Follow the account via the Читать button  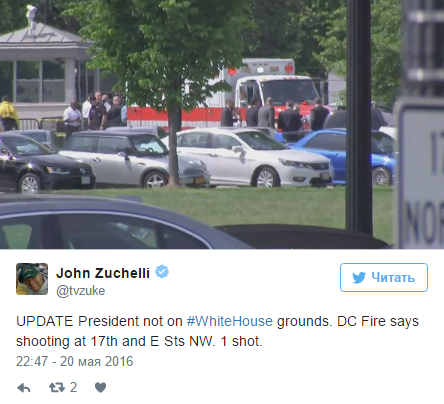tap(384, 277)
